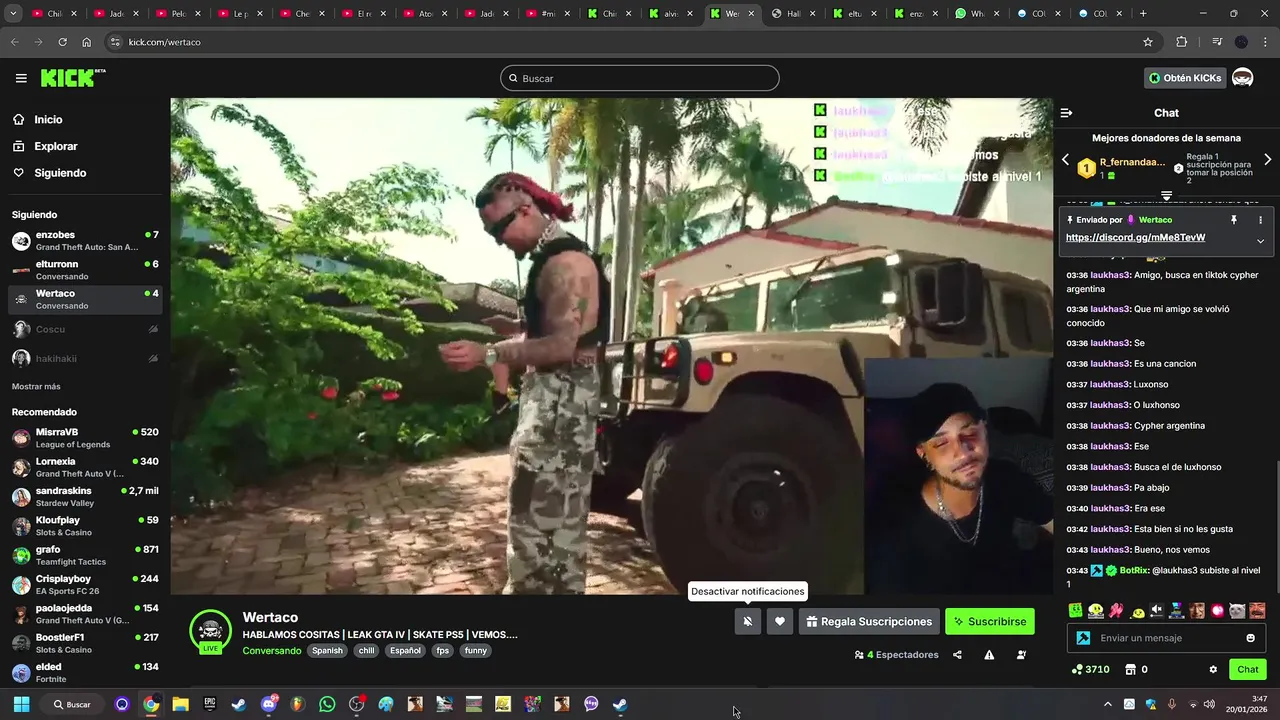This screenshot has height=720, width=1280.
Task: Click the KICK logo
Action: (x=73, y=78)
